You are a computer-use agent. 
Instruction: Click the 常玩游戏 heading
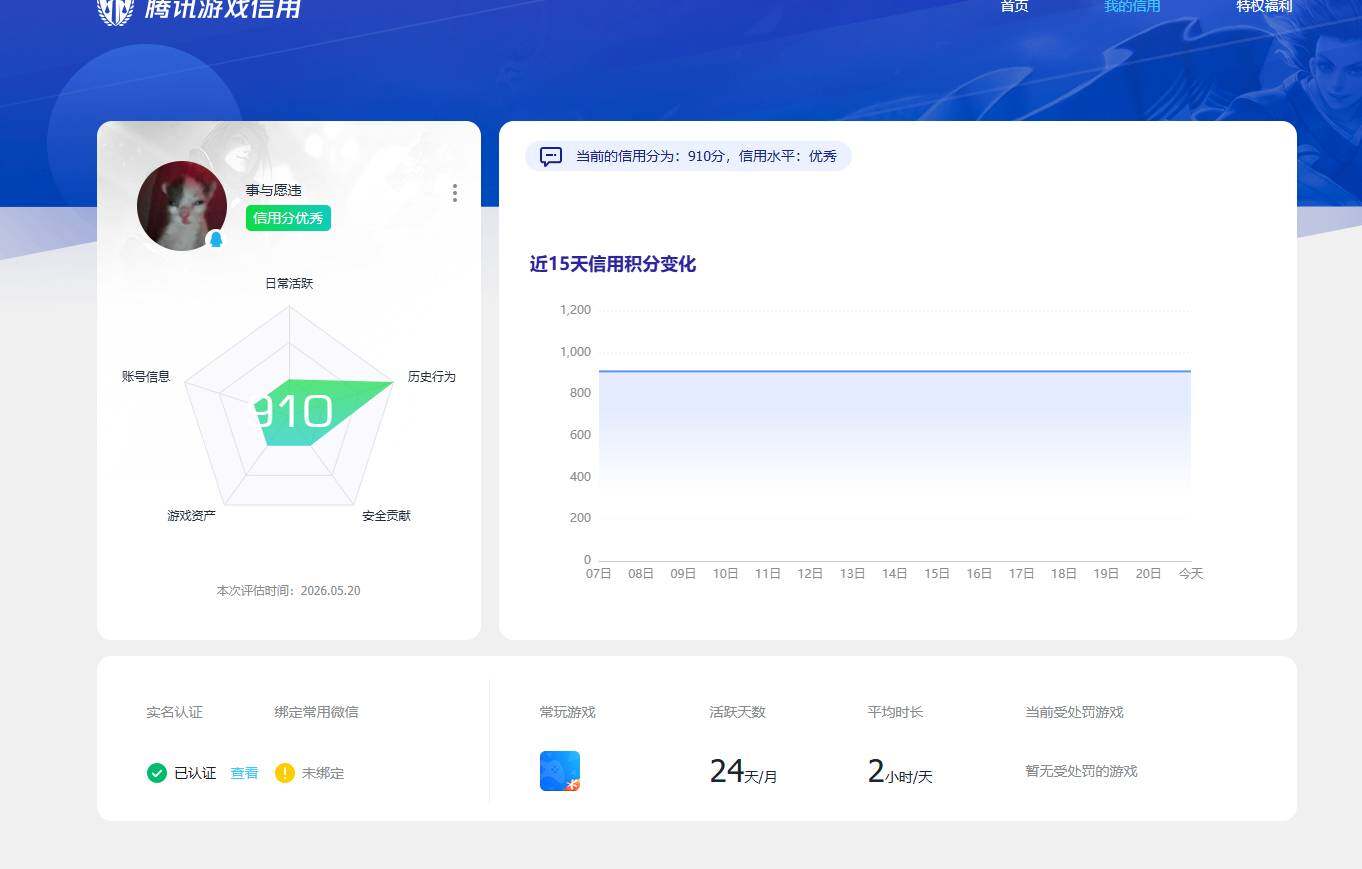[x=567, y=712]
